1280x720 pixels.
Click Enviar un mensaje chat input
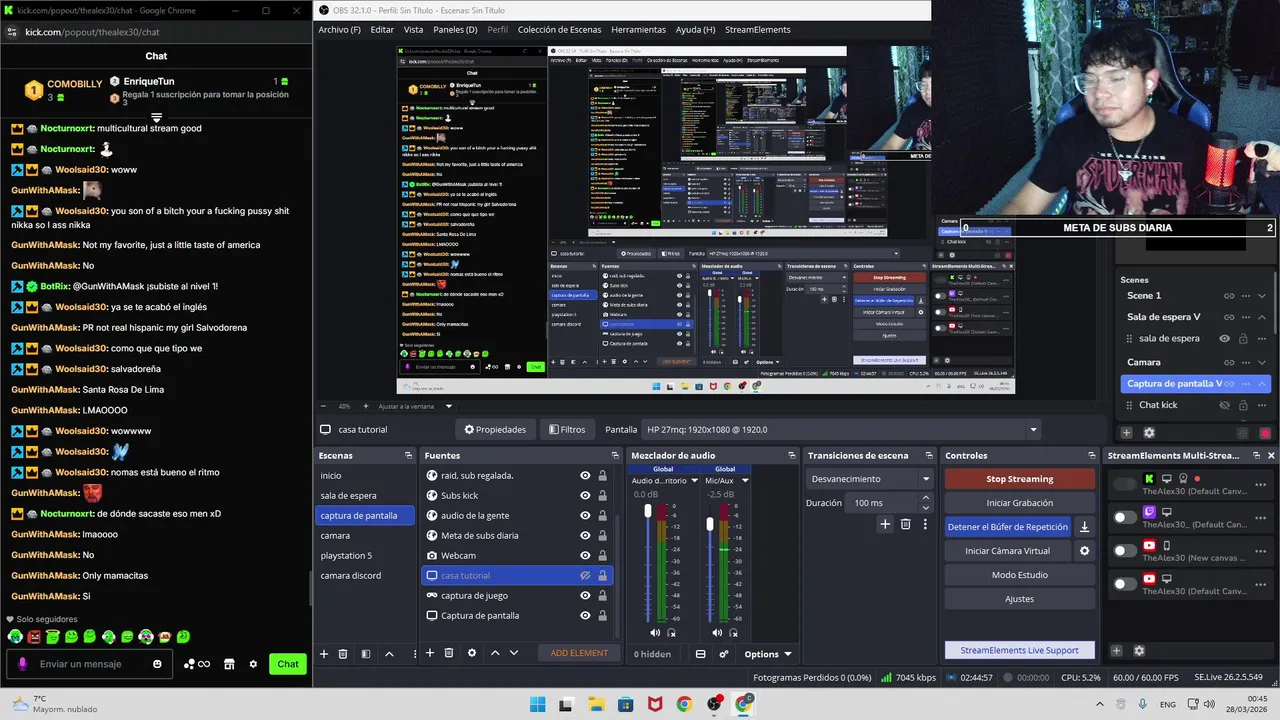[90, 664]
